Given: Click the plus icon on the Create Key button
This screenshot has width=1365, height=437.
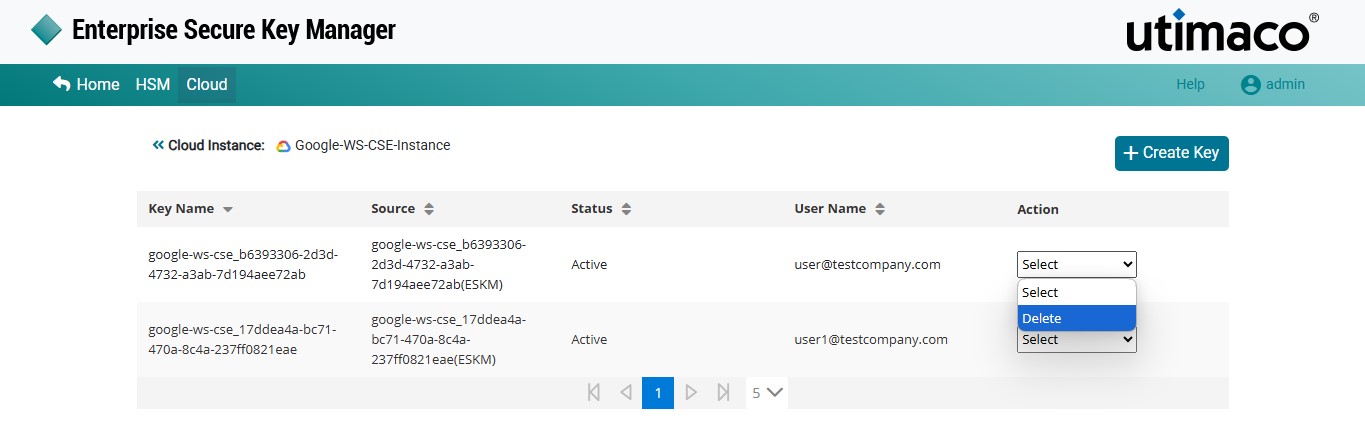Looking at the screenshot, I should click(1131, 153).
